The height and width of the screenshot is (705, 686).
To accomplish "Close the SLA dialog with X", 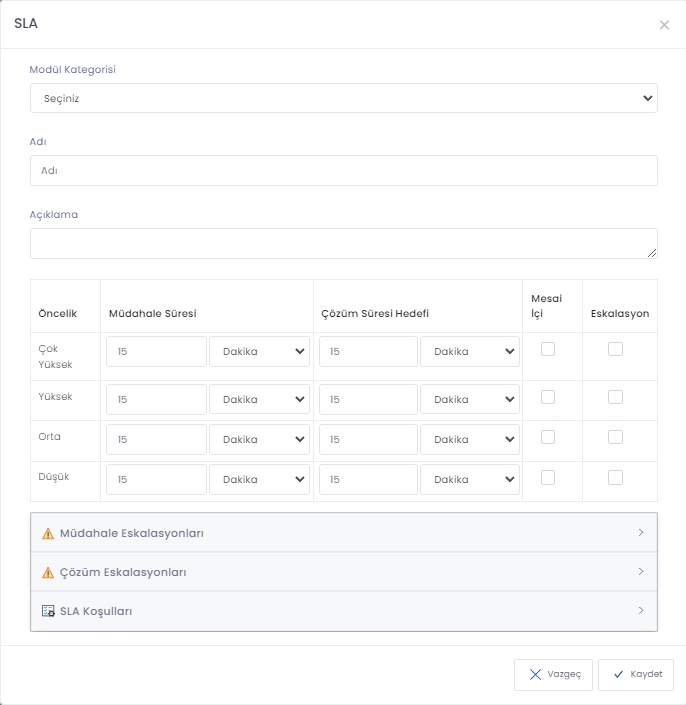I will click(664, 25).
